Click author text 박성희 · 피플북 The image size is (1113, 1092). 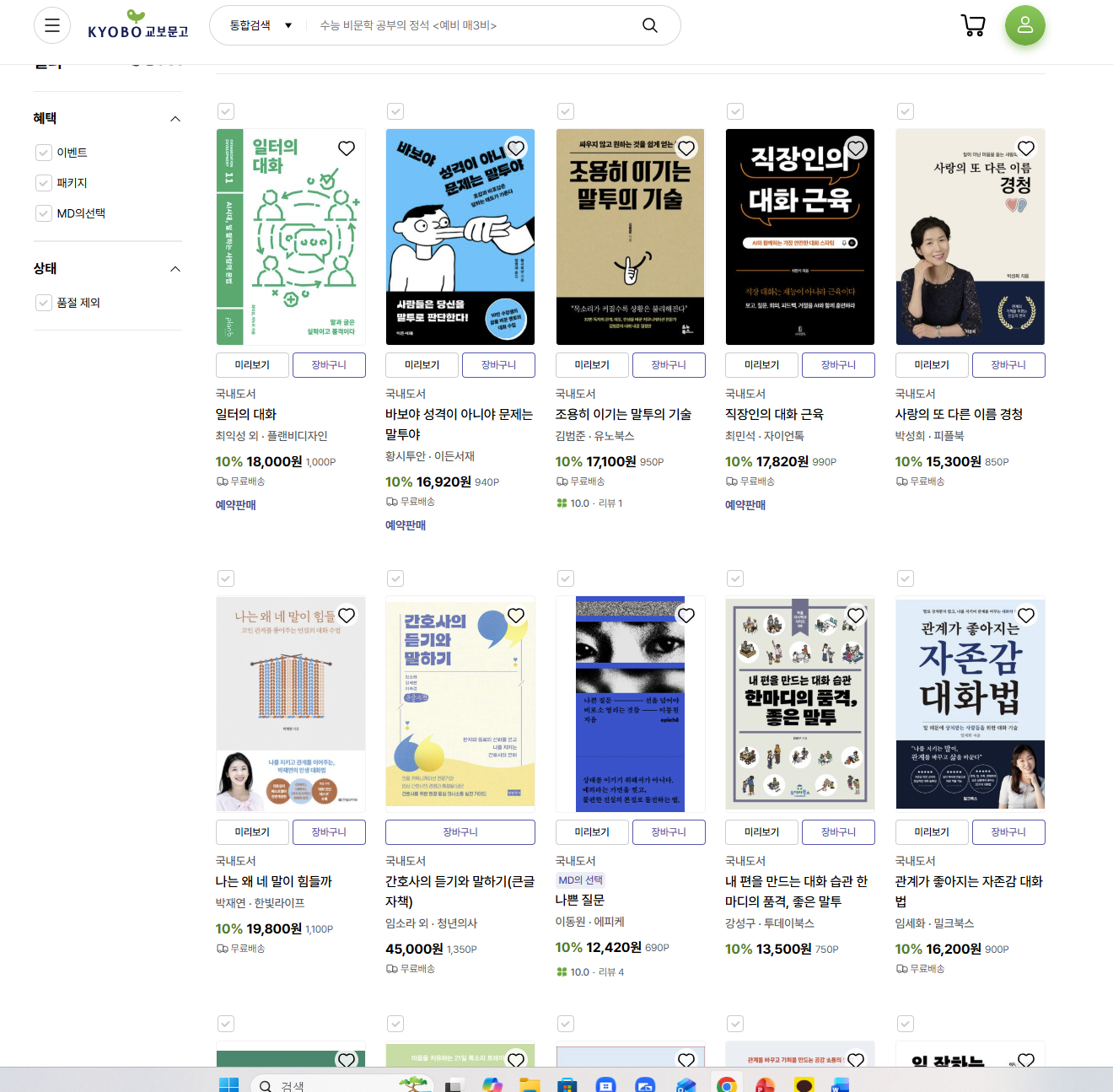(x=929, y=436)
